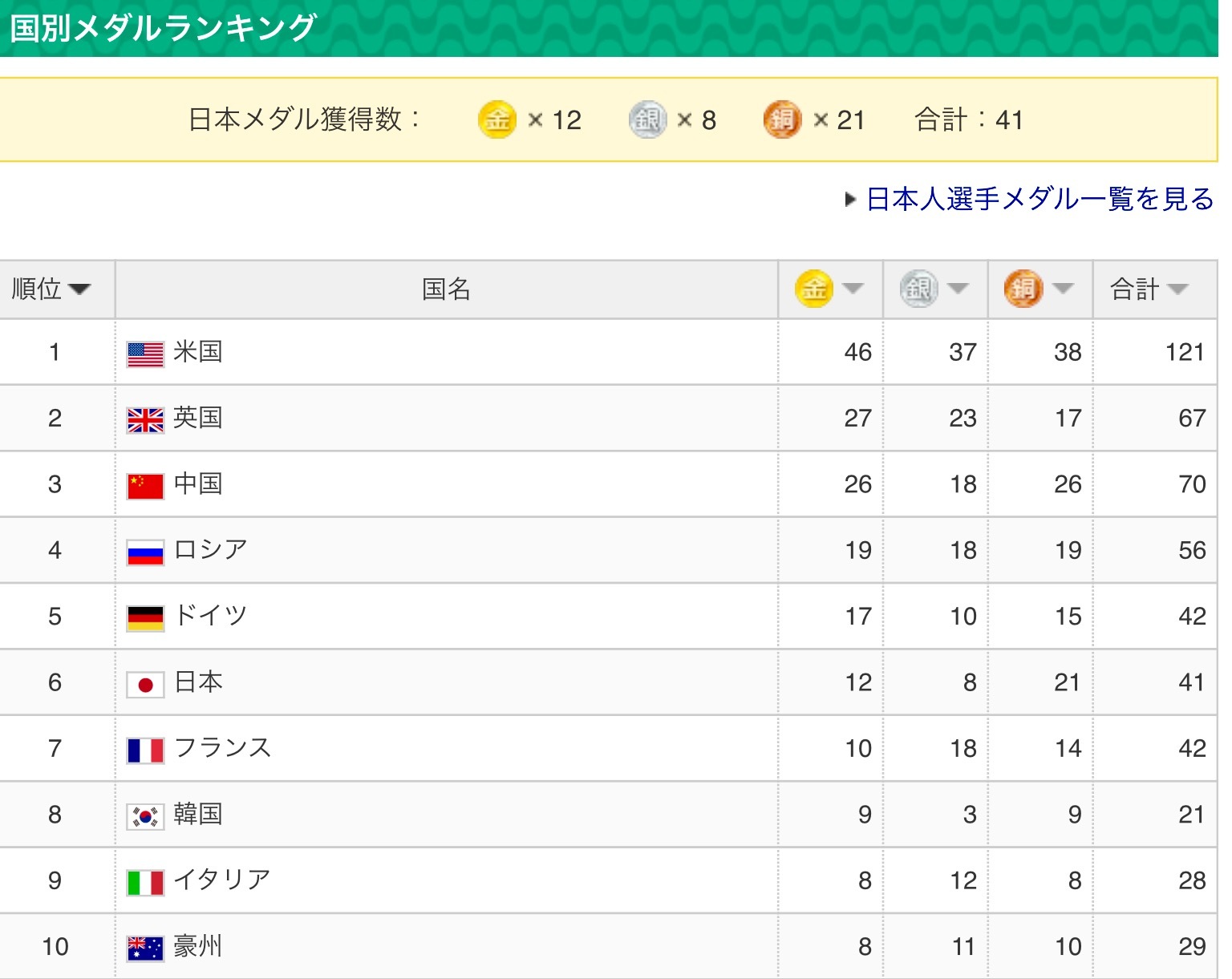The width and height of the screenshot is (1232, 979).
Task: Sort by bronze medal column arrow
Action: click(x=1063, y=289)
